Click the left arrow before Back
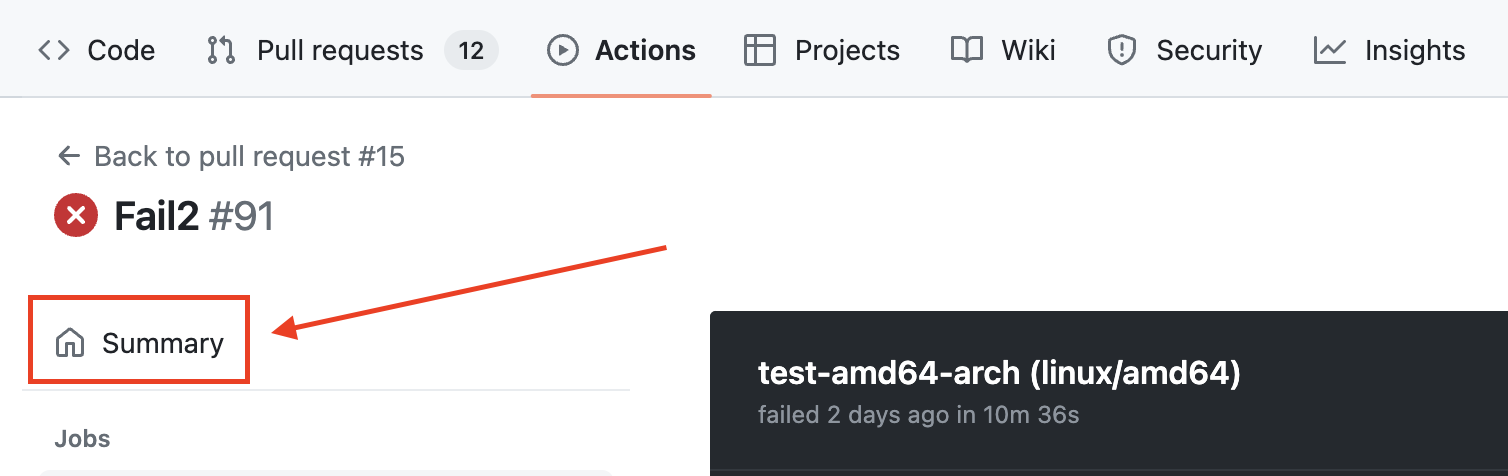The height and width of the screenshot is (476, 1508). 68,156
